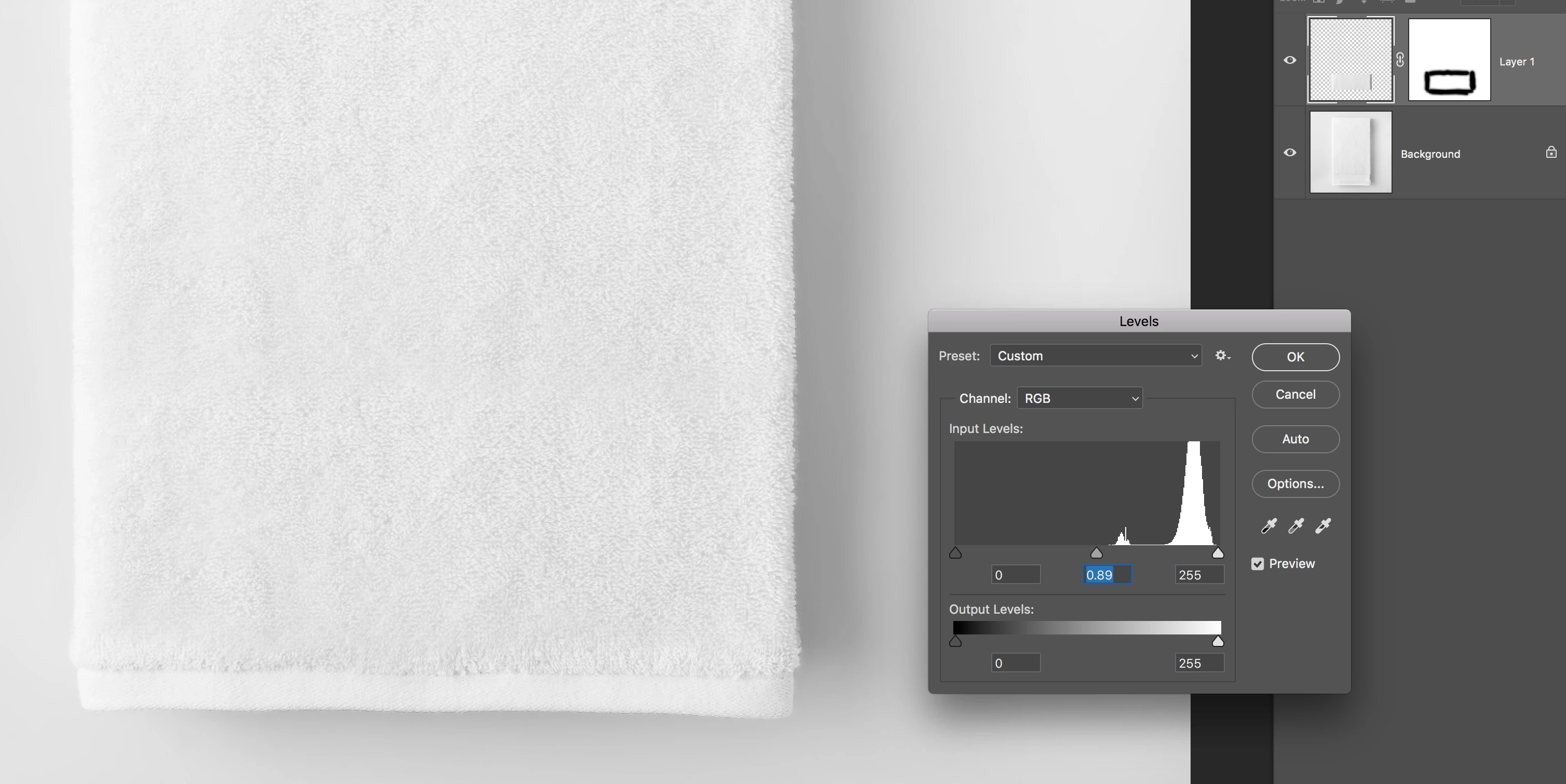Click the layer mask link icon on Layer 1

1400,60
